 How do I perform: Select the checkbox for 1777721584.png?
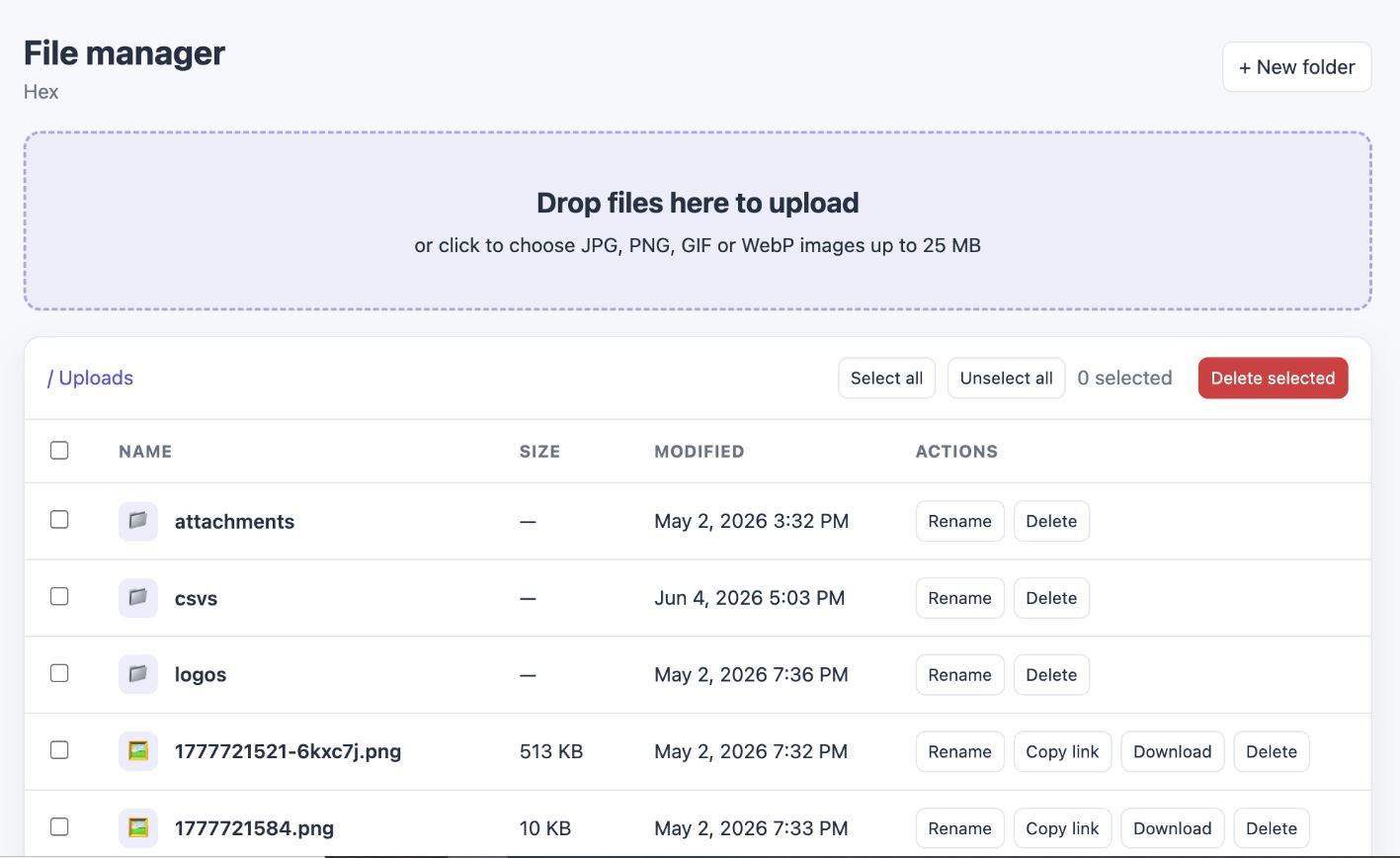pyautogui.click(x=59, y=827)
